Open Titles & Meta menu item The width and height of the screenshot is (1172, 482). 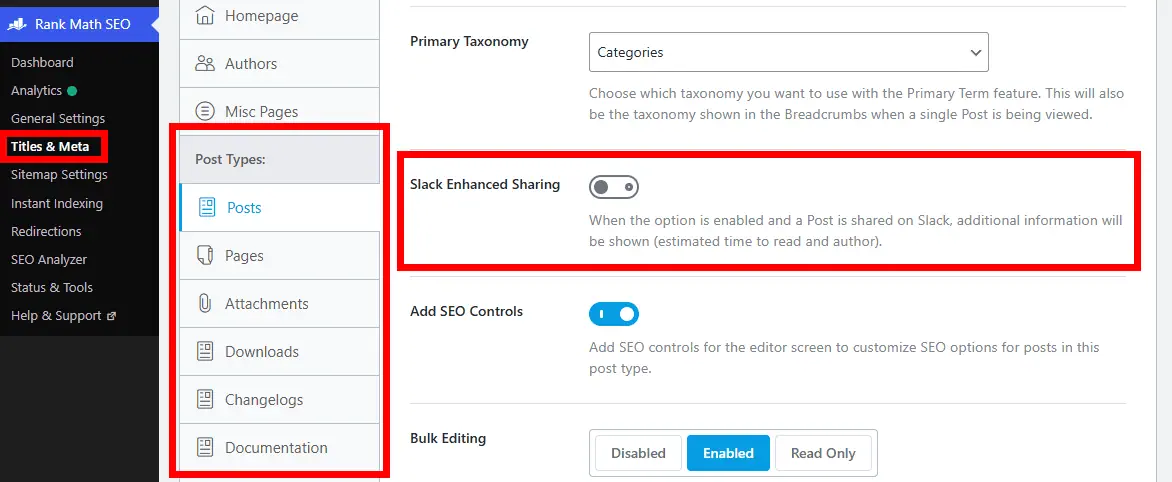50,147
